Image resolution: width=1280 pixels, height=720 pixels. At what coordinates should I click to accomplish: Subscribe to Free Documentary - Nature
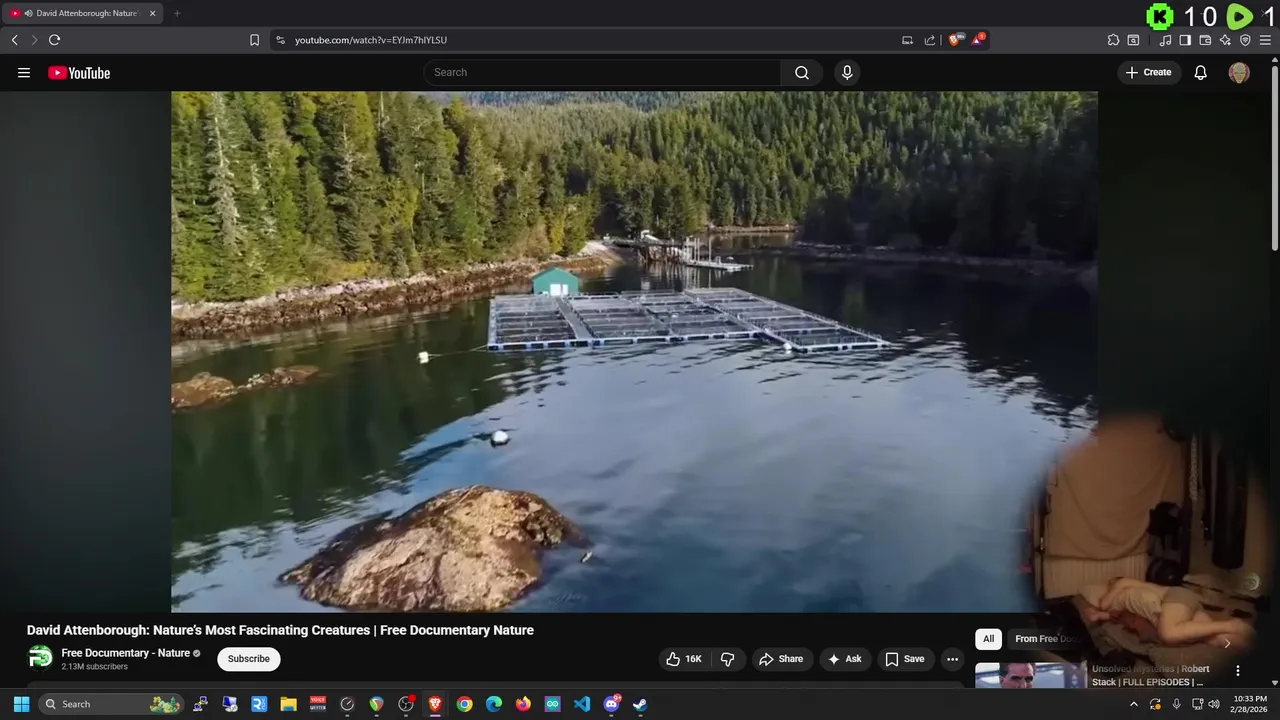pos(248,659)
